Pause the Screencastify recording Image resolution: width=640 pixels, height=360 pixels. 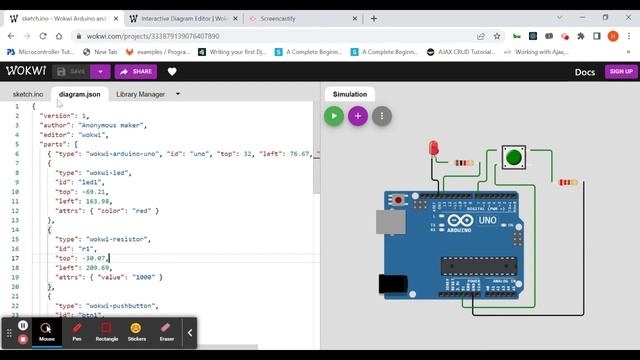click(23, 325)
